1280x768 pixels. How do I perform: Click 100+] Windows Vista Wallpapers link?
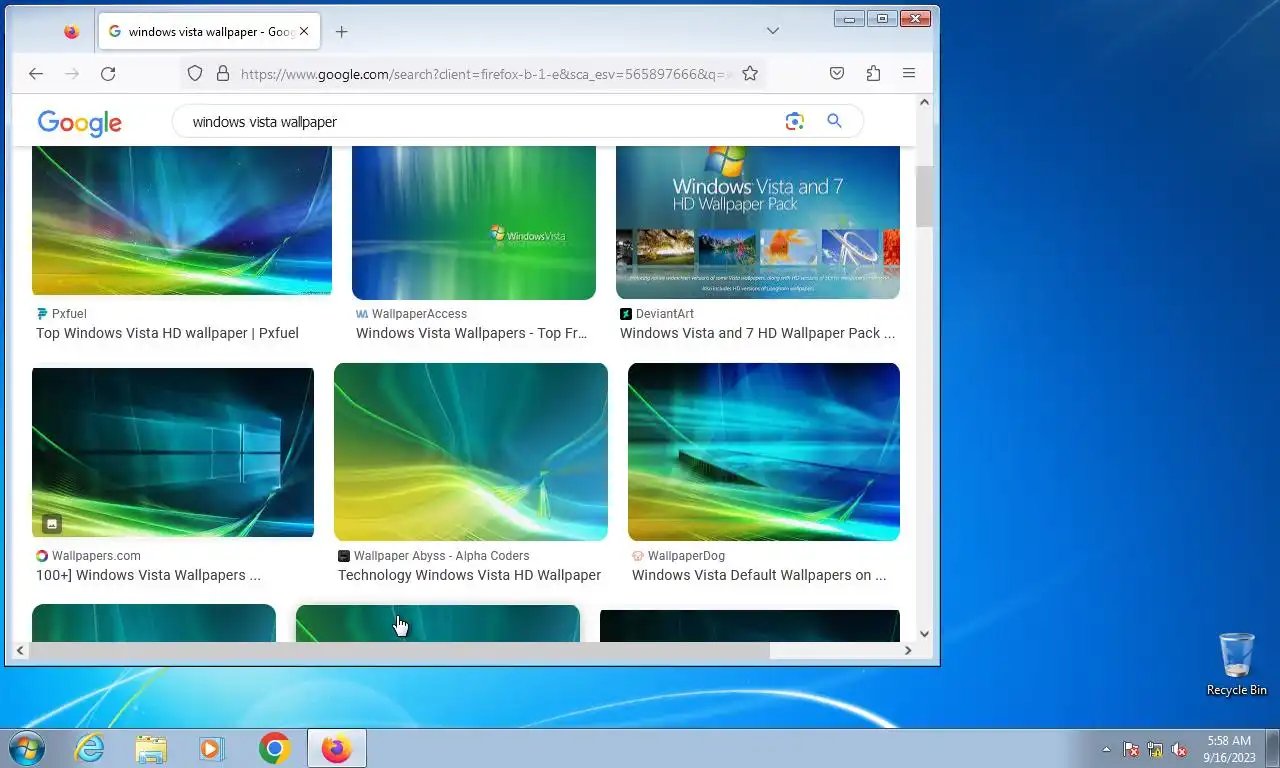click(148, 575)
